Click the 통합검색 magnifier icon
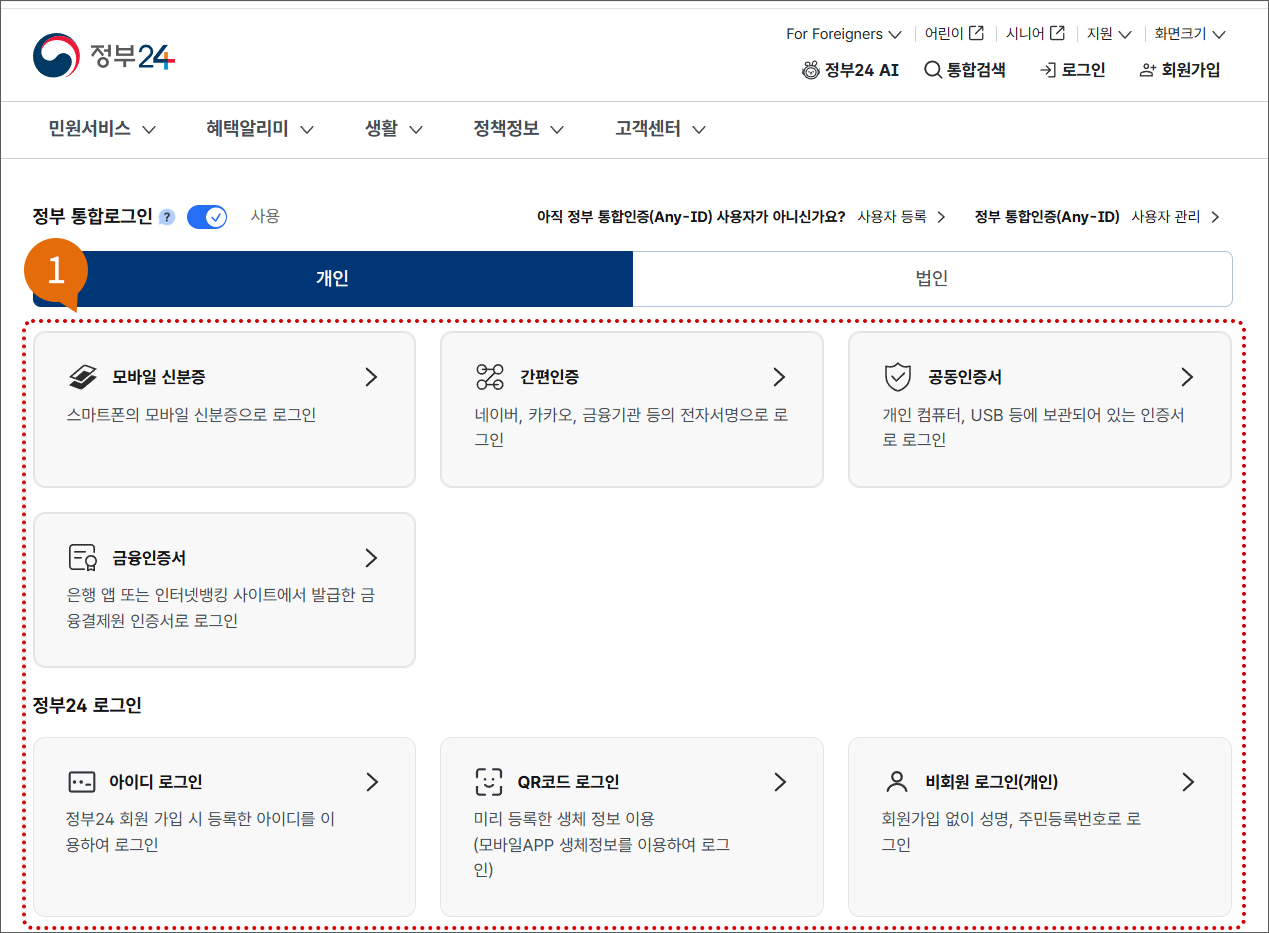This screenshot has height=933, width=1269. pyautogui.click(x=932, y=70)
